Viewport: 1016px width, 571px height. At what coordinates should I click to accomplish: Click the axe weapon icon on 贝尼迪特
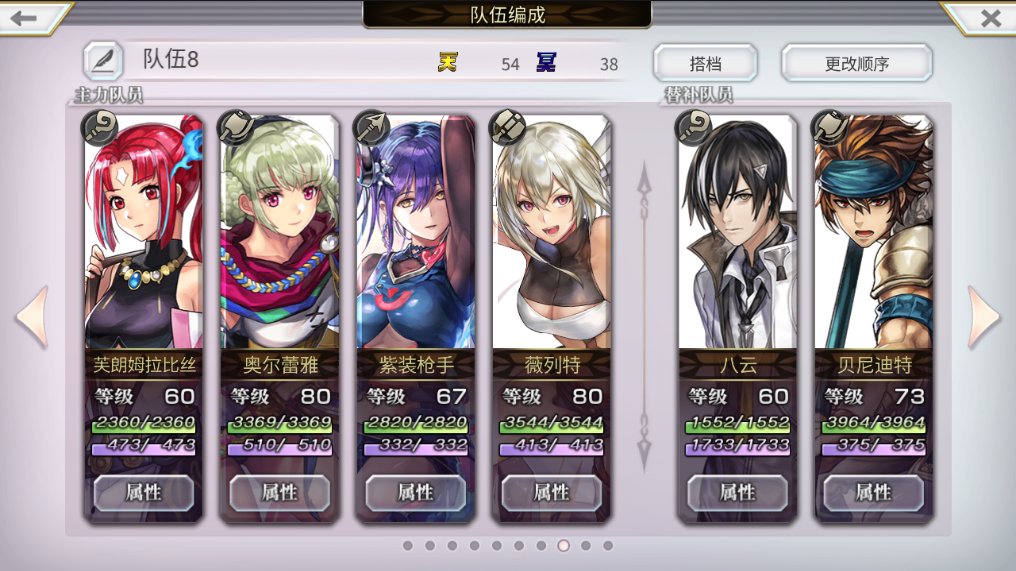829,126
